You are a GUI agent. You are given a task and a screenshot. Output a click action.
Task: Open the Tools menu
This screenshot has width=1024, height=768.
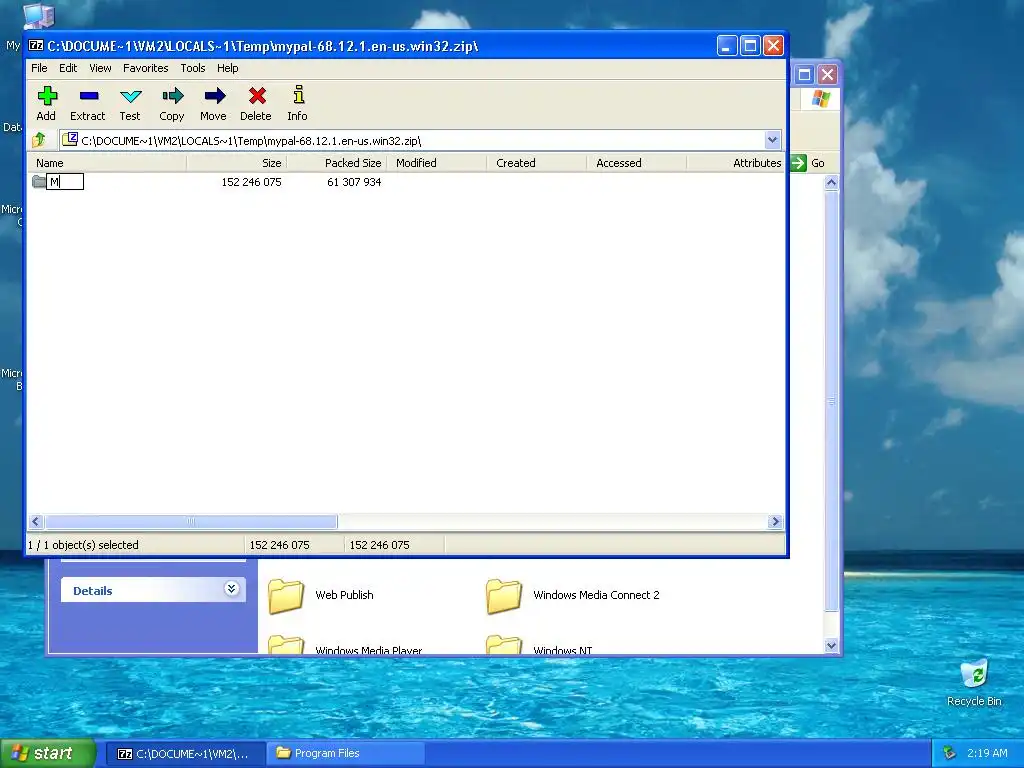click(x=193, y=68)
